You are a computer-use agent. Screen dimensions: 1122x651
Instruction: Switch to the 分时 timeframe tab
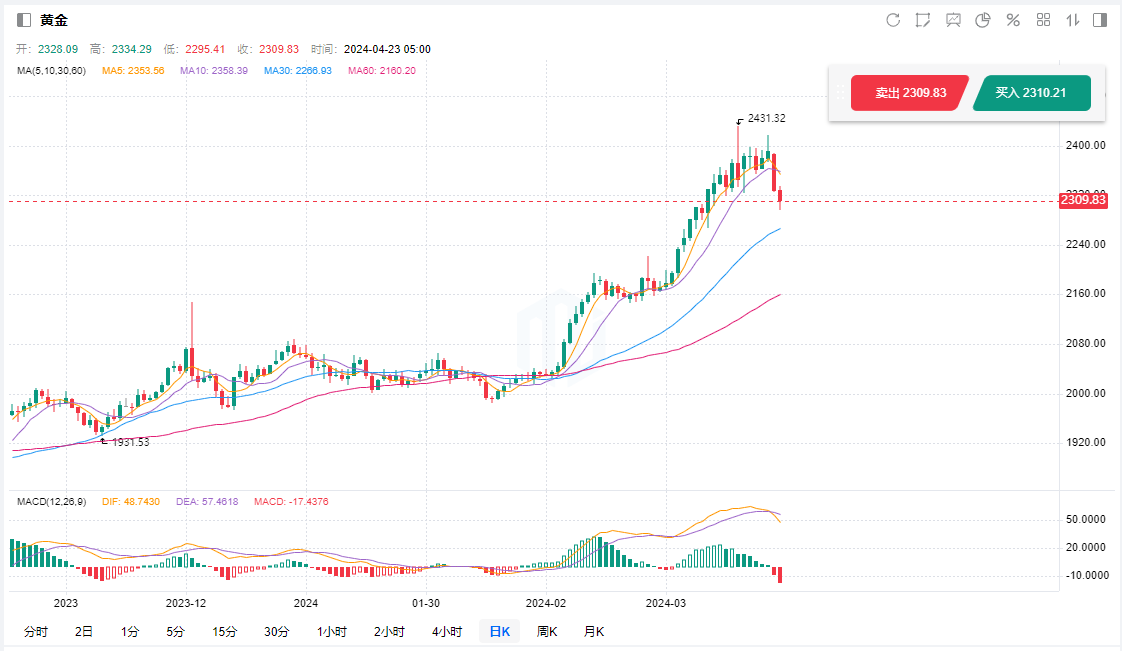(x=35, y=631)
